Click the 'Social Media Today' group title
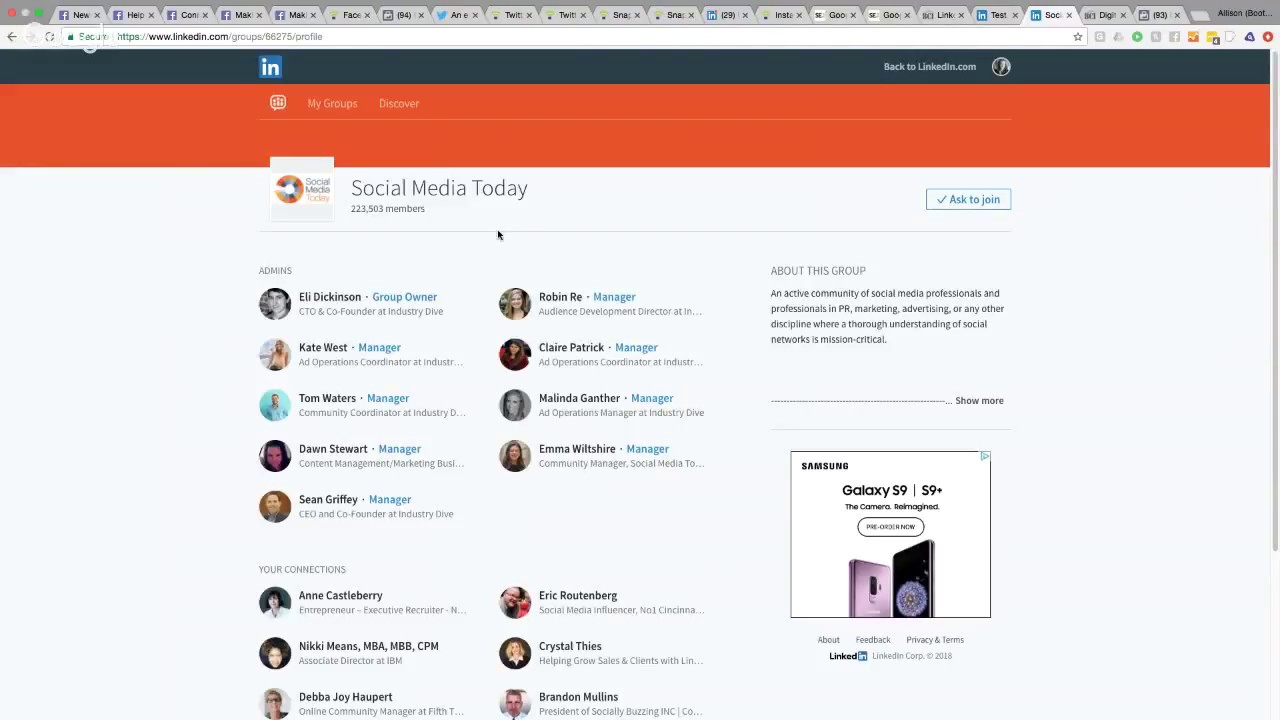Screen dimensions: 1280x720 [439, 188]
